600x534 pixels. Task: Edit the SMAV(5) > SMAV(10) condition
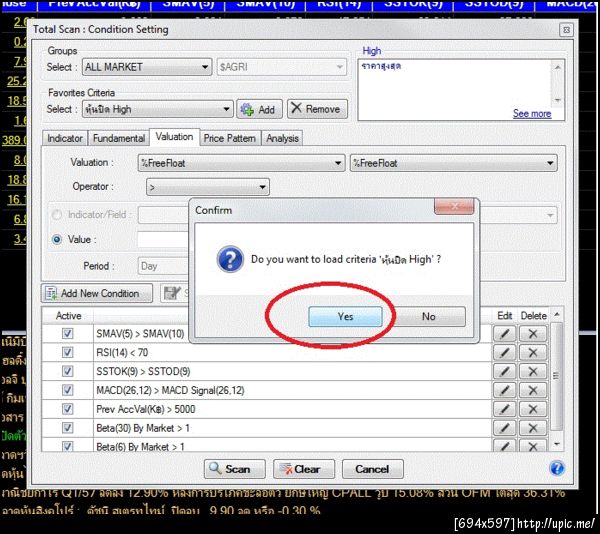(504, 334)
